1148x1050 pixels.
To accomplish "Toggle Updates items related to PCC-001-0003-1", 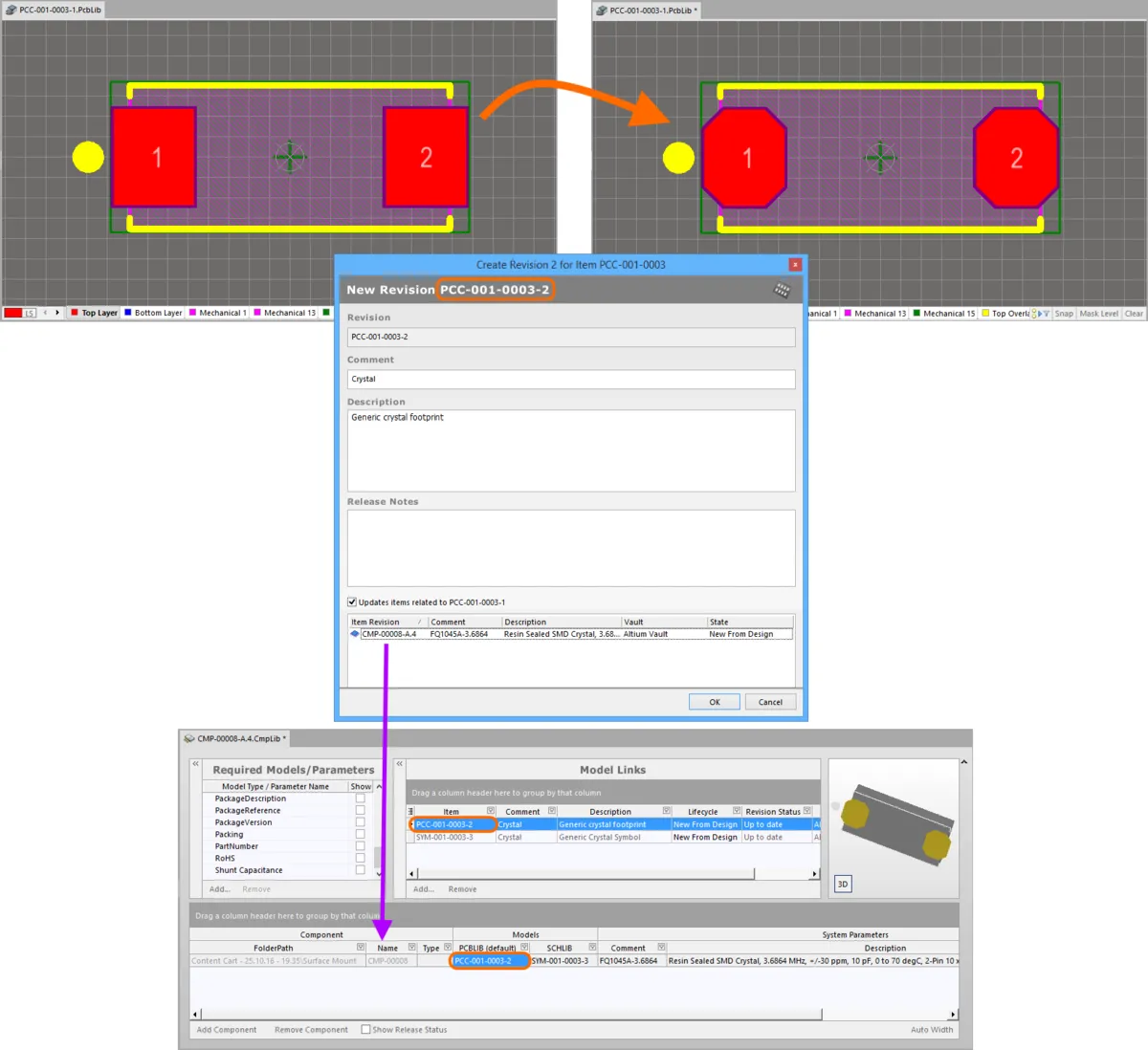I will pos(352,602).
